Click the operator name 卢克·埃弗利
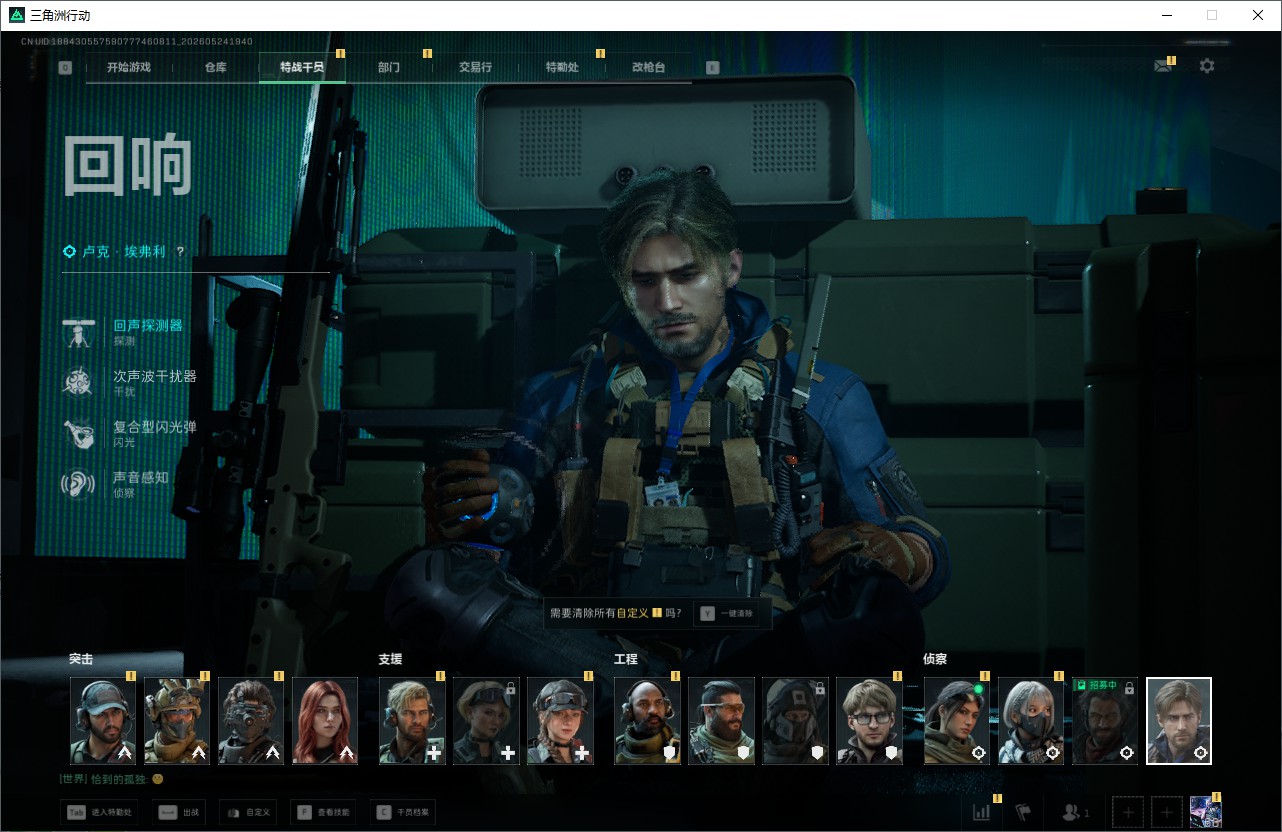 (124, 252)
